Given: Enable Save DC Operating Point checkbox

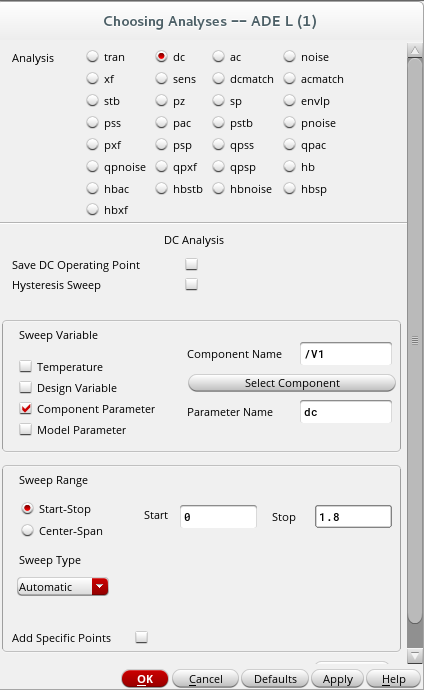Looking at the screenshot, I should coord(191,264).
